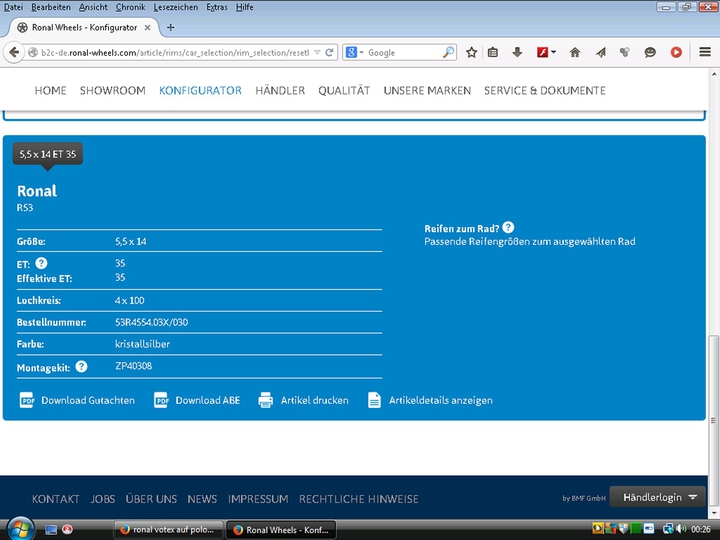The image size is (720, 540).
Task: Click the red Flash plugin icon
Action: (x=542, y=52)
